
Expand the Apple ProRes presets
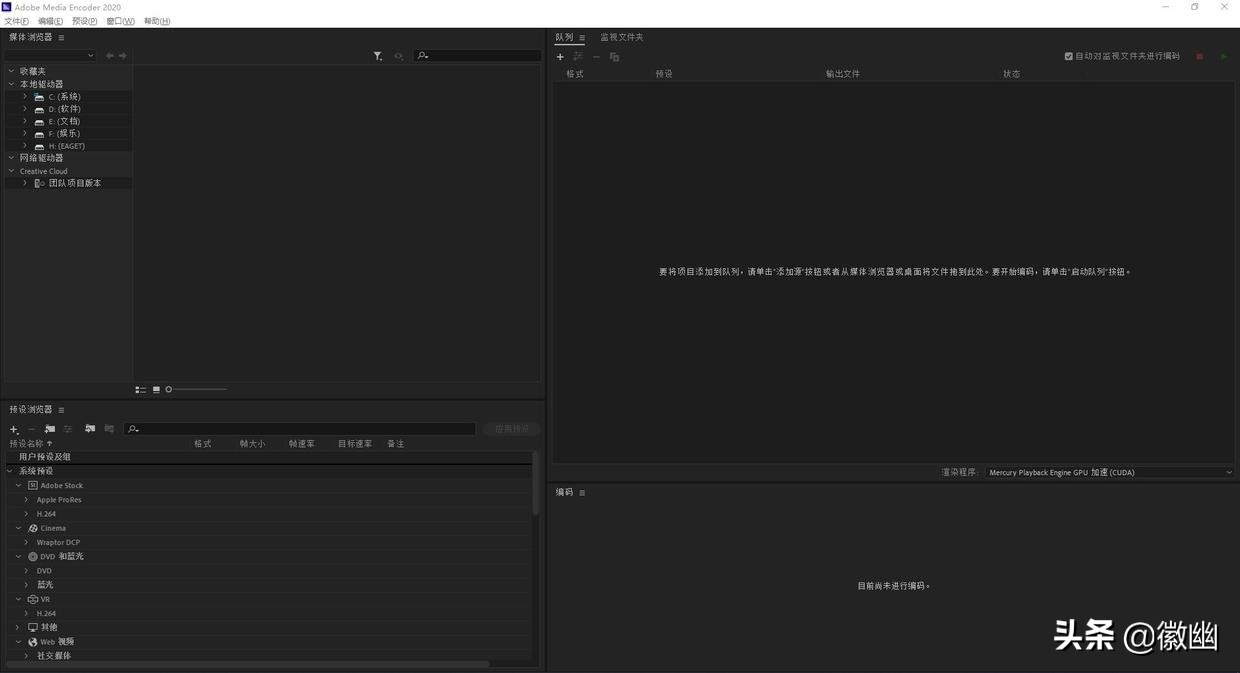[27, 500]
